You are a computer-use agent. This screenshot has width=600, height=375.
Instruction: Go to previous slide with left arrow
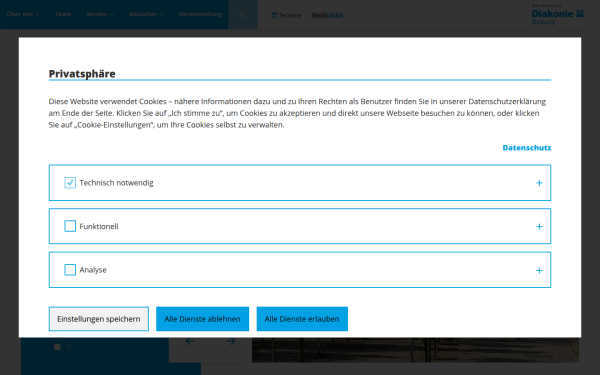[190, 341]
